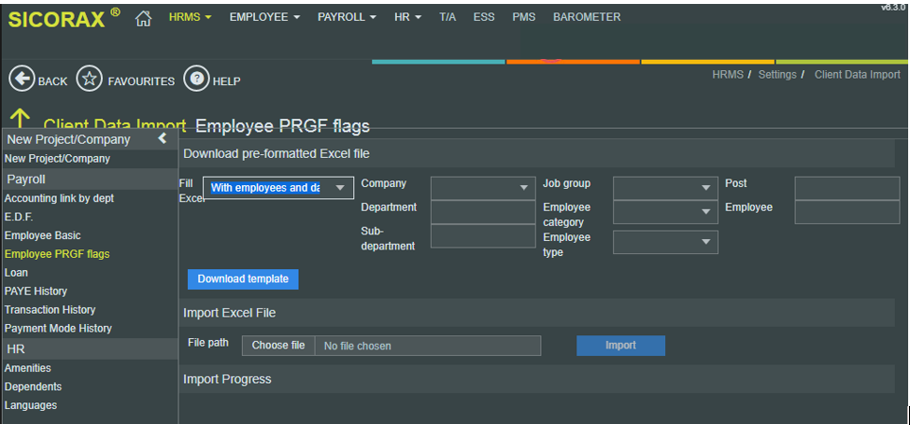Select Loan in the sidebar

pyautogui.click(x=16, y=272)
